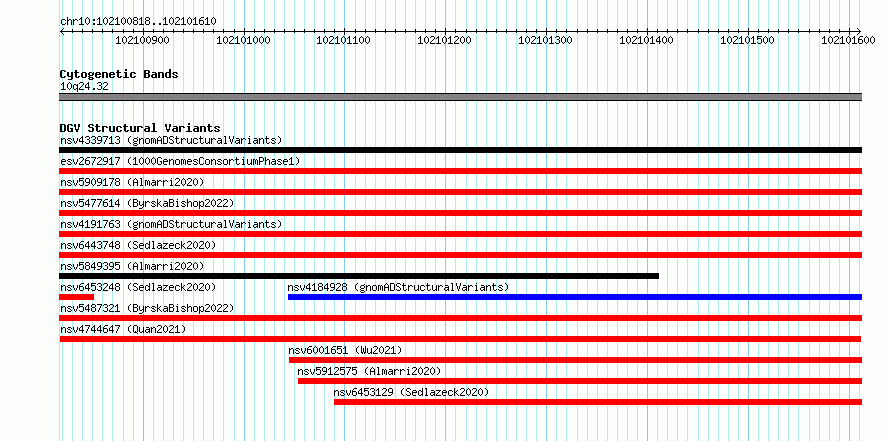Click ruler position 102101400

click(x=646, y=40)
